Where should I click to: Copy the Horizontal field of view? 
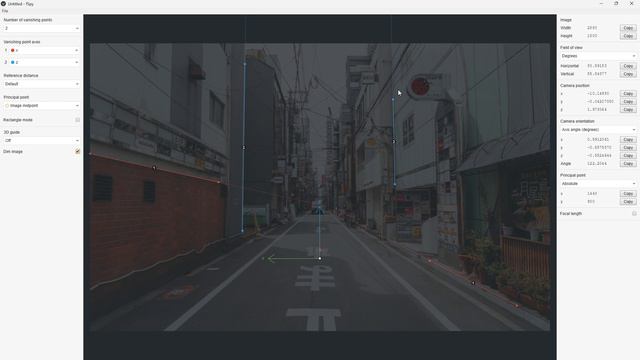pos(628,66)
